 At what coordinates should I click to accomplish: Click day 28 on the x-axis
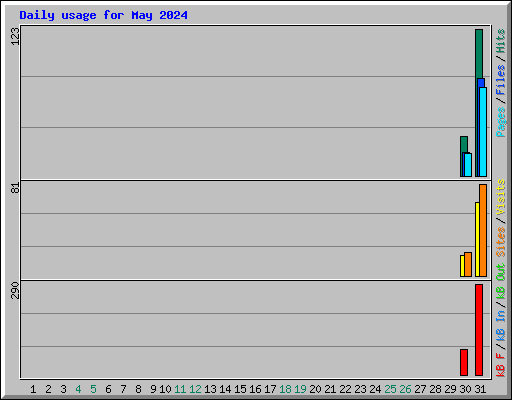(435, 389)
